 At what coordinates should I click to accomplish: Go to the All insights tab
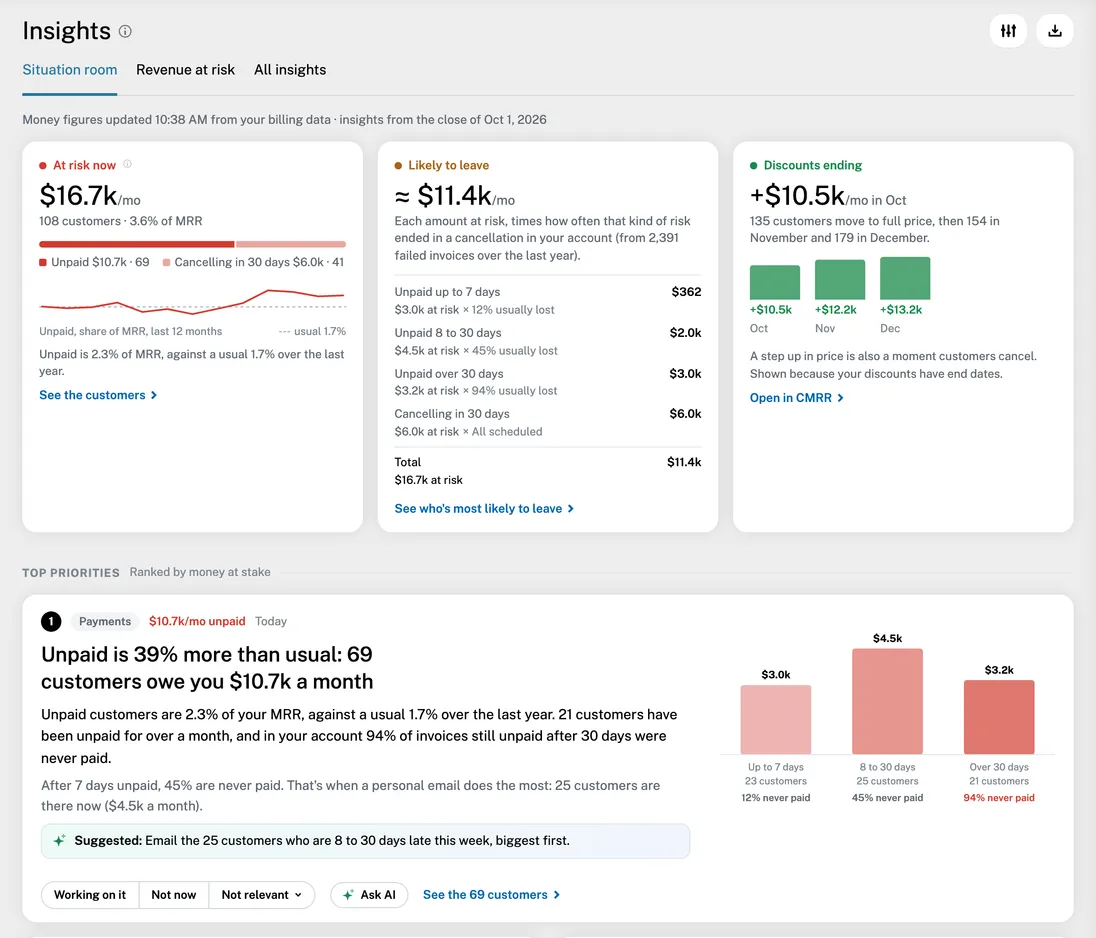290,70
